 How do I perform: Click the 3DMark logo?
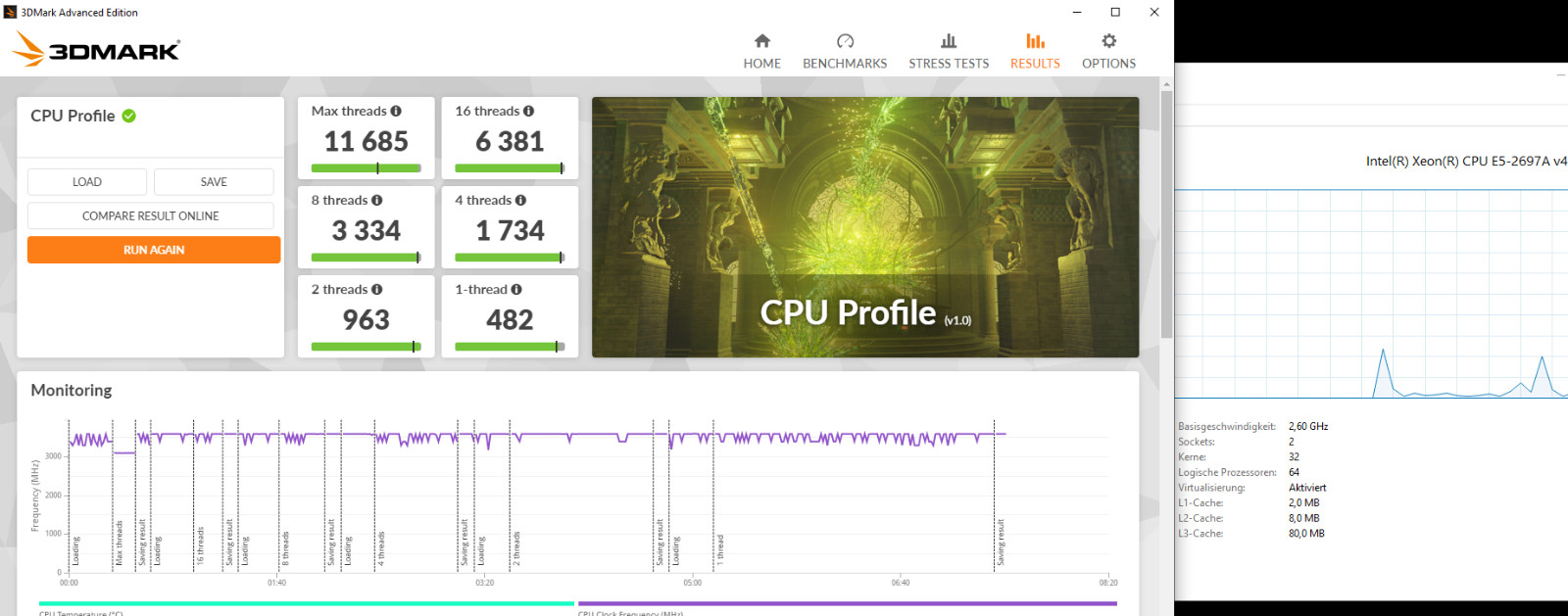pyautogui.click(x=96, y=49)
